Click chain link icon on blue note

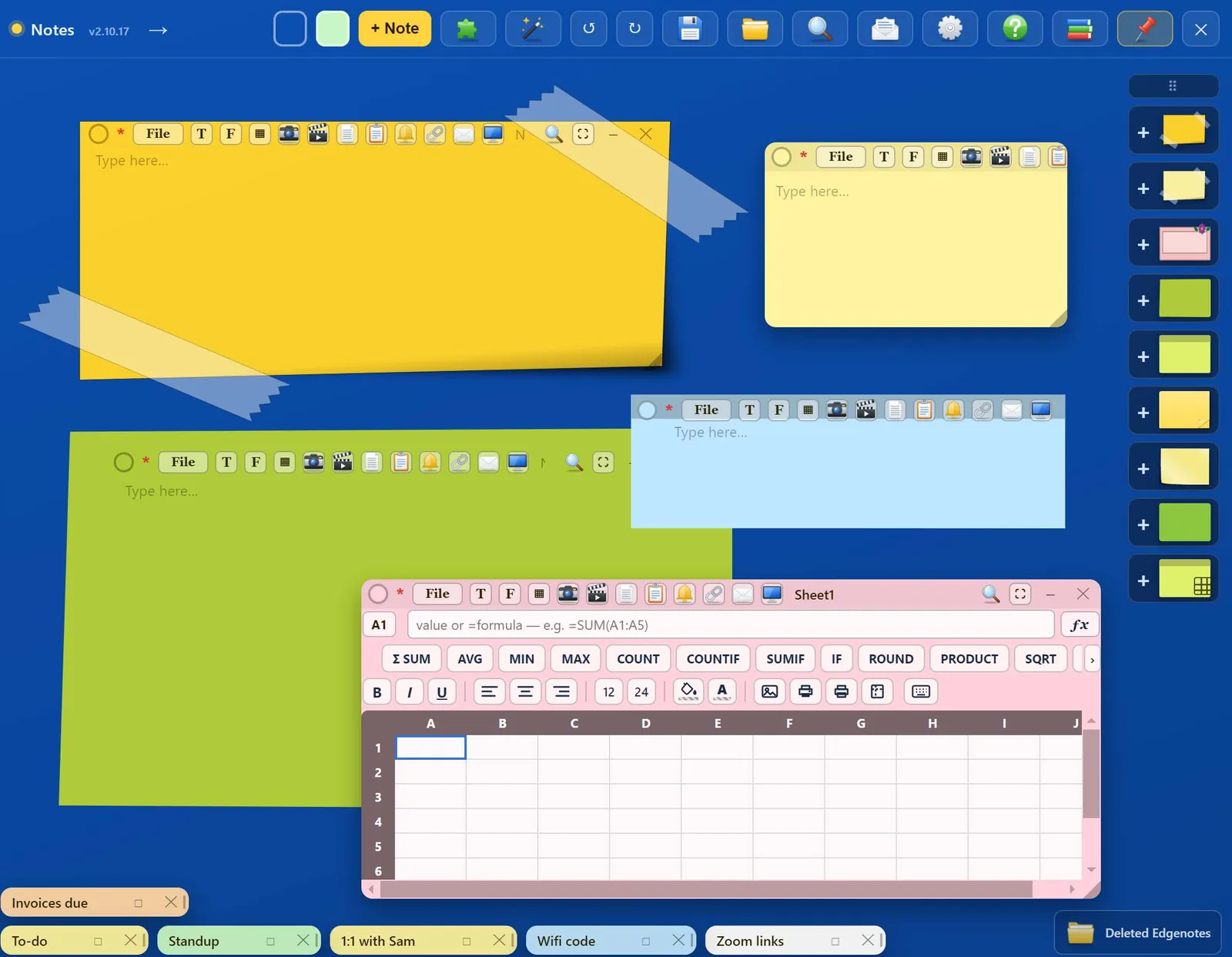[x=983, y=410]
